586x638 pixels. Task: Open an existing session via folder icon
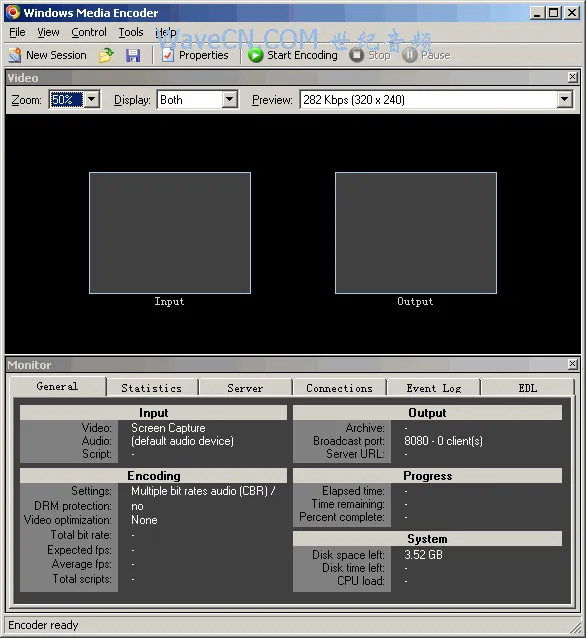click(x=106, y=55)
